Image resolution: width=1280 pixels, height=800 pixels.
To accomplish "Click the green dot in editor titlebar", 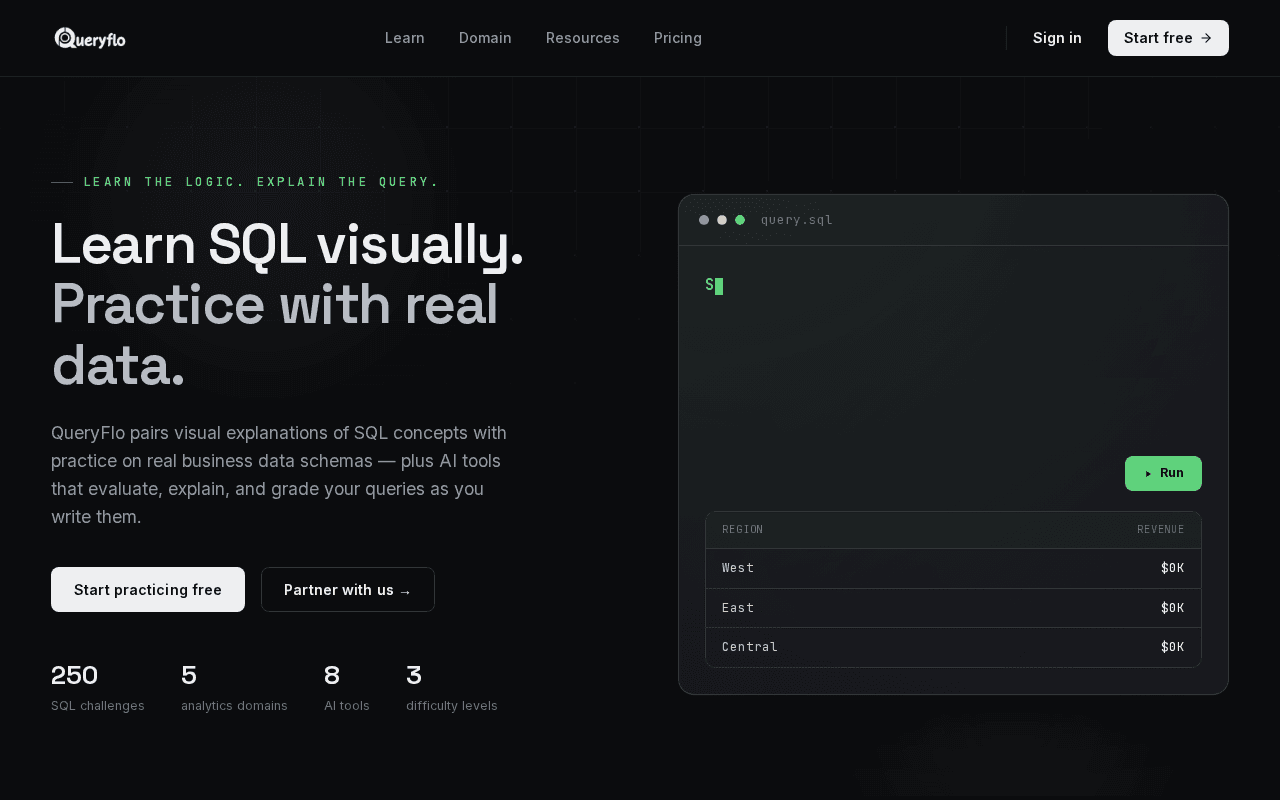I will coord(740,220).
